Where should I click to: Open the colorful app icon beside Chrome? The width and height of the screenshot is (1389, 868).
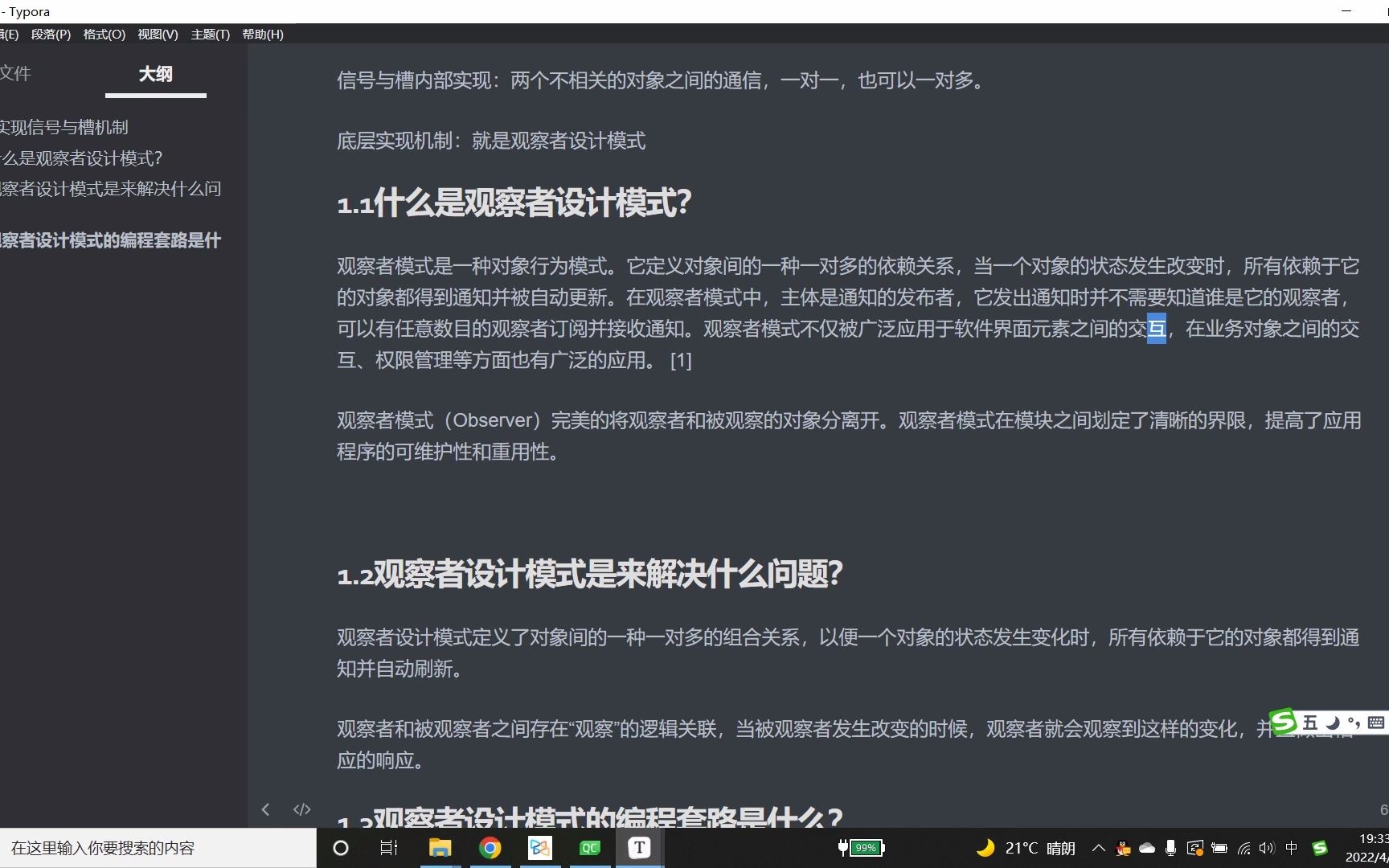(540, 848)
